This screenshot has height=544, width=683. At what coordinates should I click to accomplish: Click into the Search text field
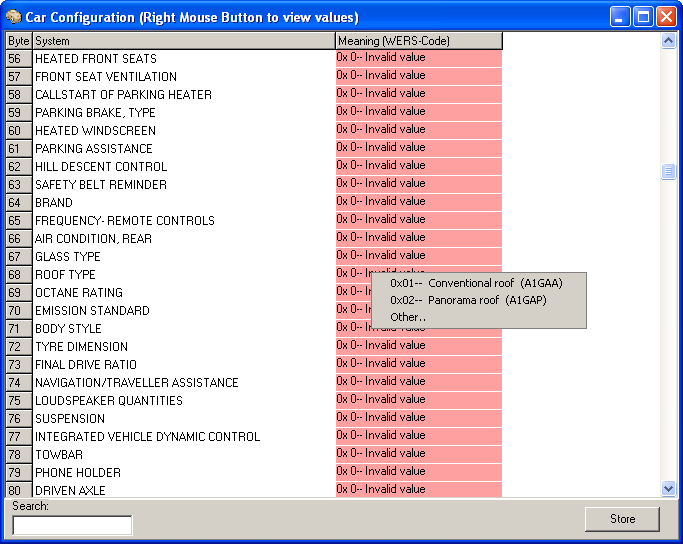[x=72, y=525]
